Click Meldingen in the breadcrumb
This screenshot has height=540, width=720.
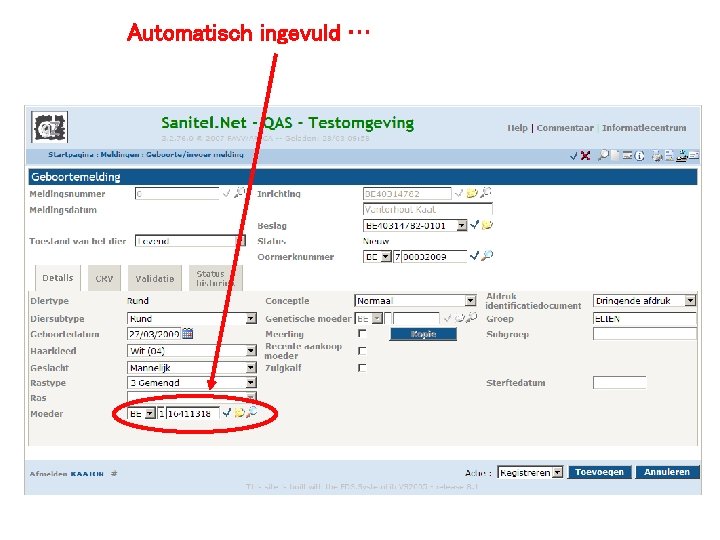point(119,154)
